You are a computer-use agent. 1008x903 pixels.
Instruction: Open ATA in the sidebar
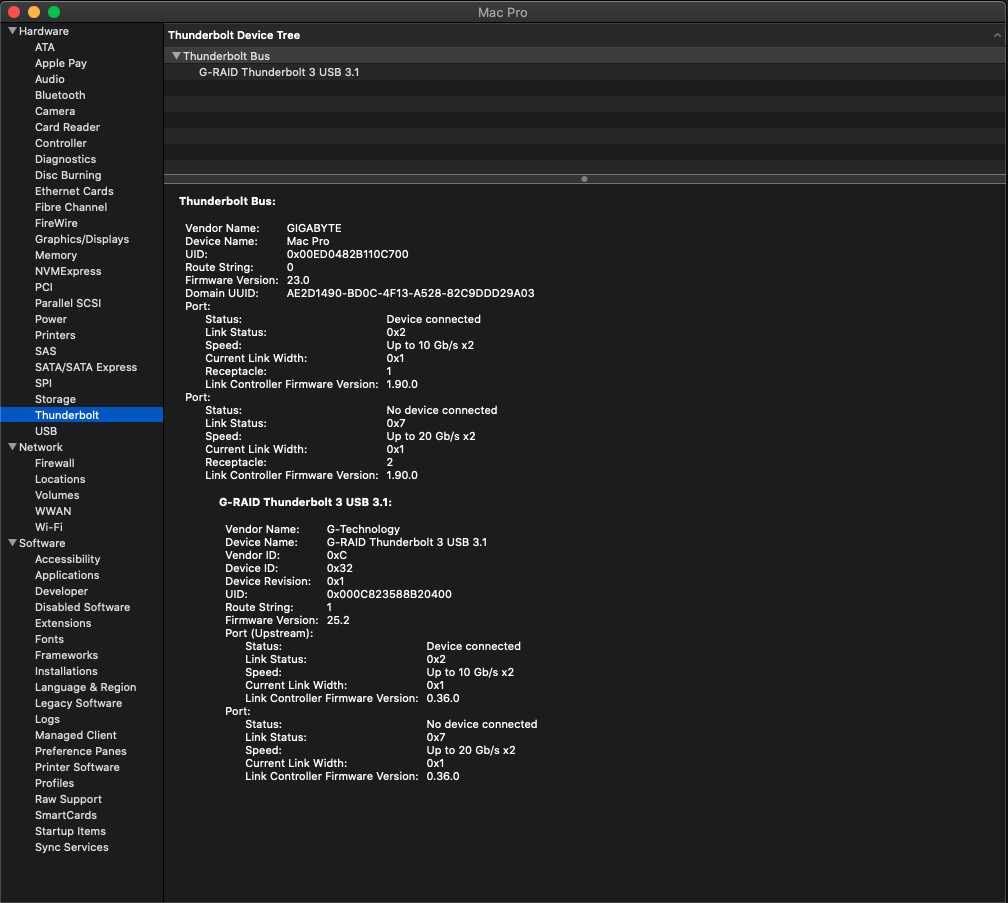click(x=45, y=47)
